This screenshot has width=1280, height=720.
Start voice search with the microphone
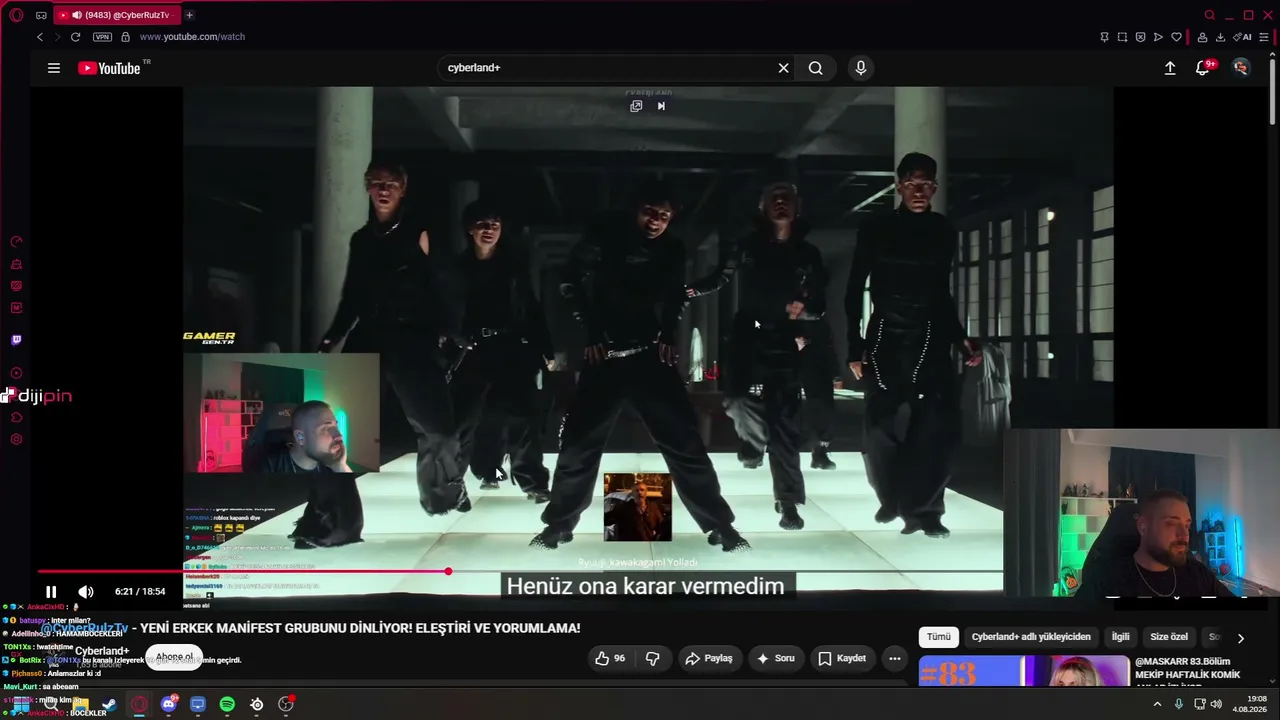coord(861,68)
